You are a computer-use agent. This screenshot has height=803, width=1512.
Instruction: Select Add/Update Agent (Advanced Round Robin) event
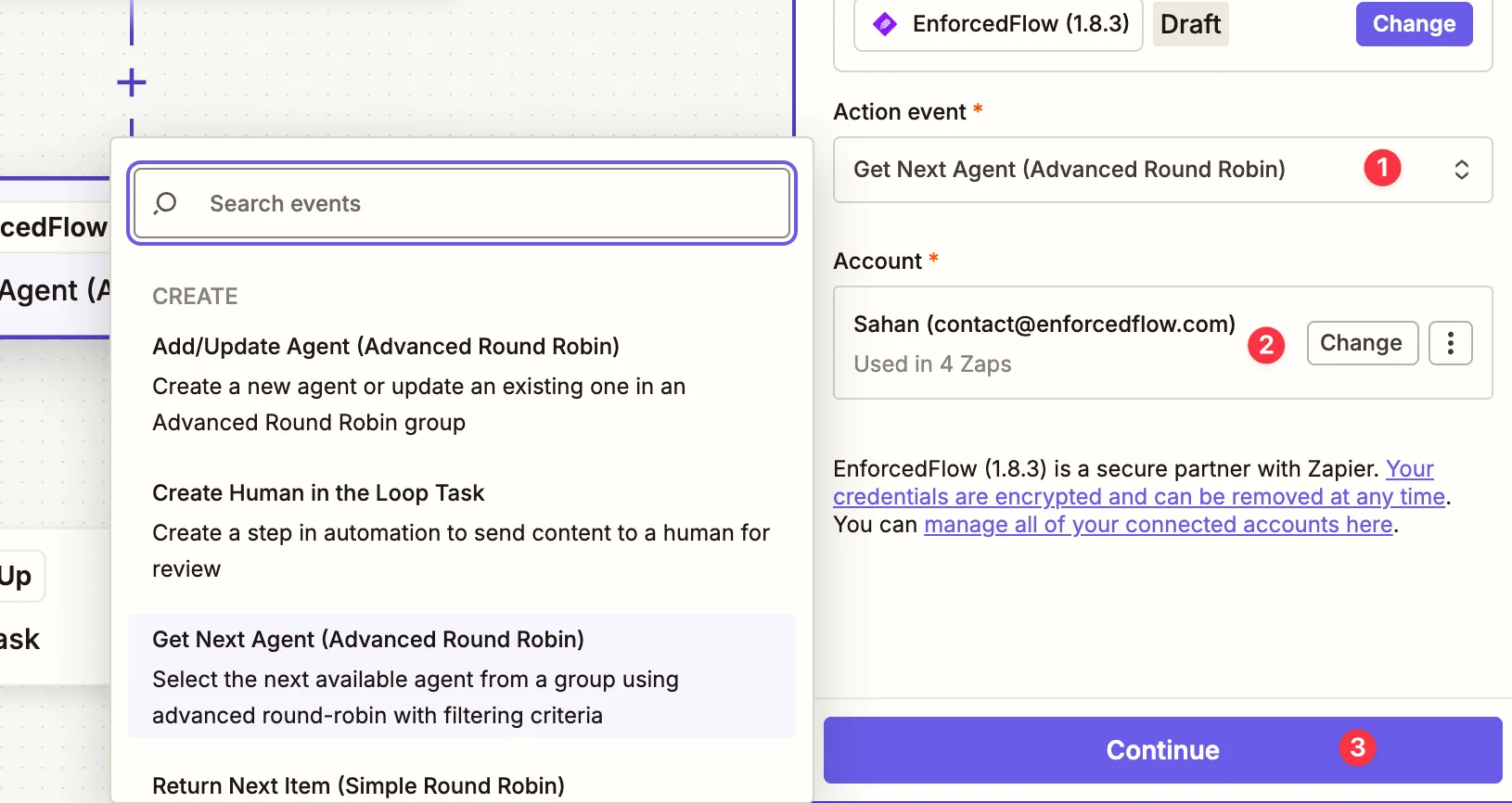pyautogui.click(x=386, y=347)
